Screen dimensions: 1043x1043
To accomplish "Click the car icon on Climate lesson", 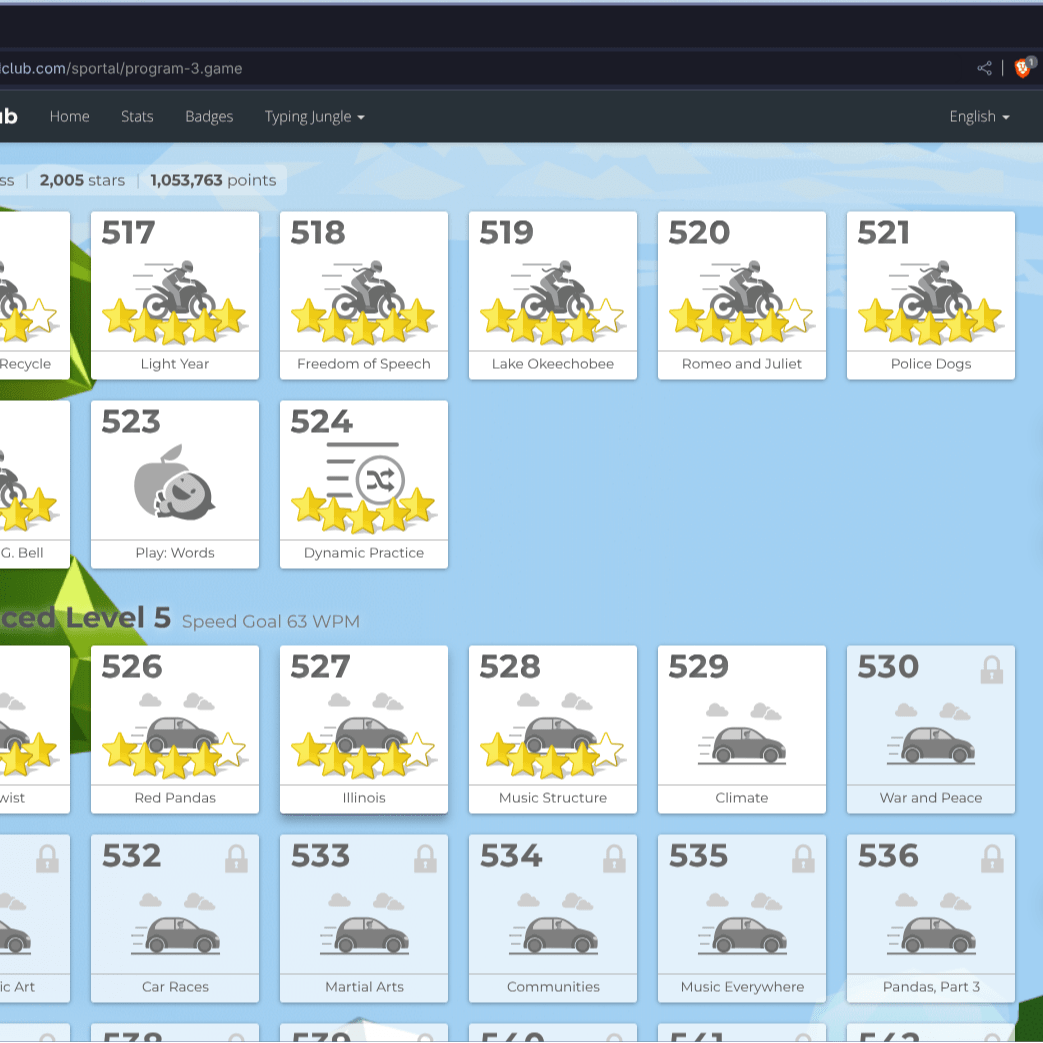I will click(x=742, y=745).
